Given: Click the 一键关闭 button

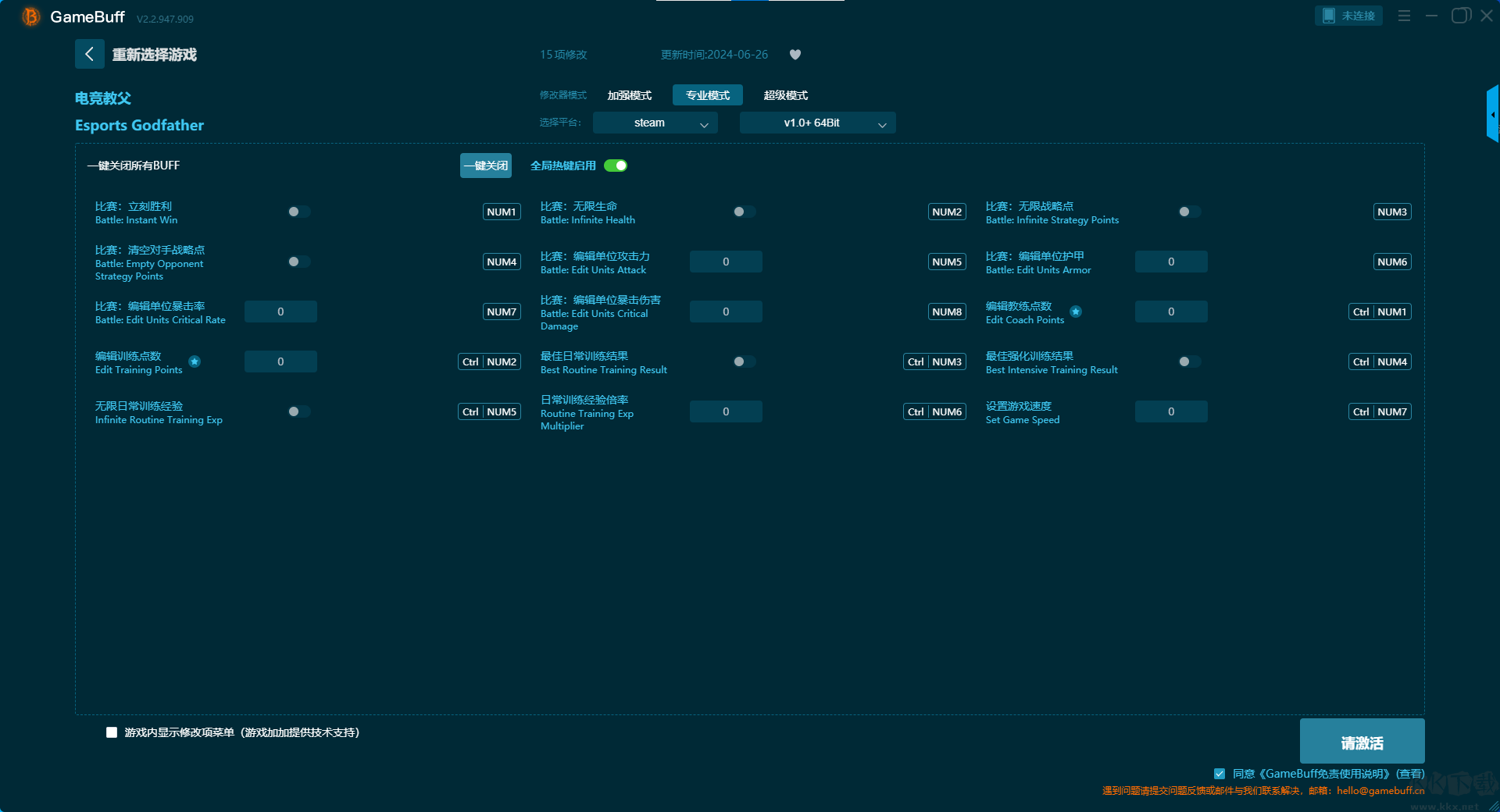Looking at the screenshot, I should pos(486,166).
